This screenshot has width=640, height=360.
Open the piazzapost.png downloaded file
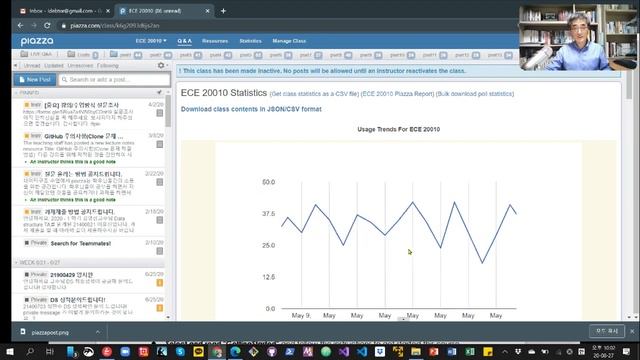[50, 333]
